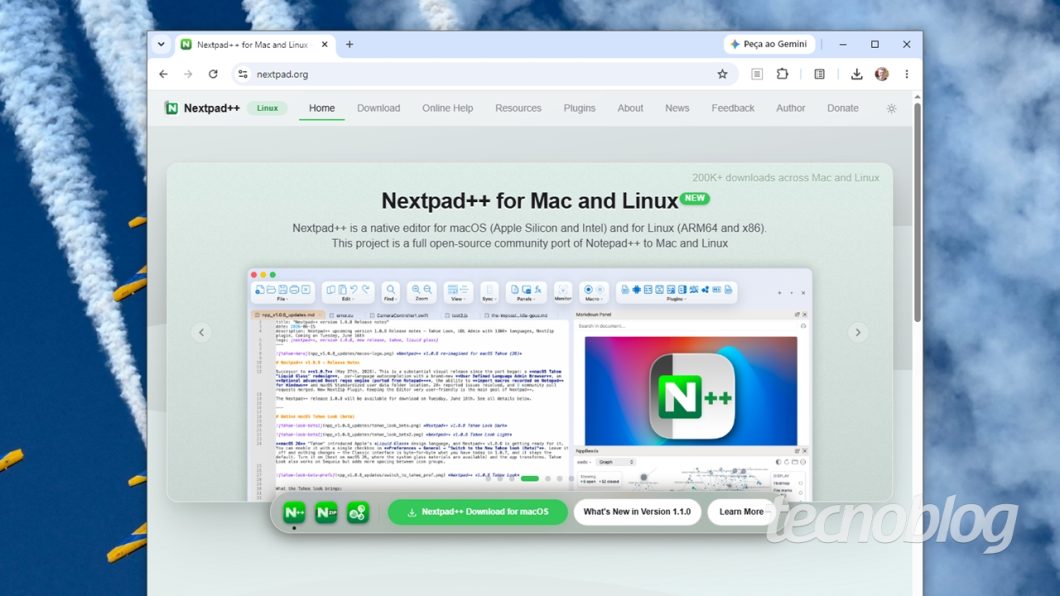This screenshot has height=596, width=1060.
Task: View site information icon in address bar
Action: pyautogui.click(x=243, y=74)
